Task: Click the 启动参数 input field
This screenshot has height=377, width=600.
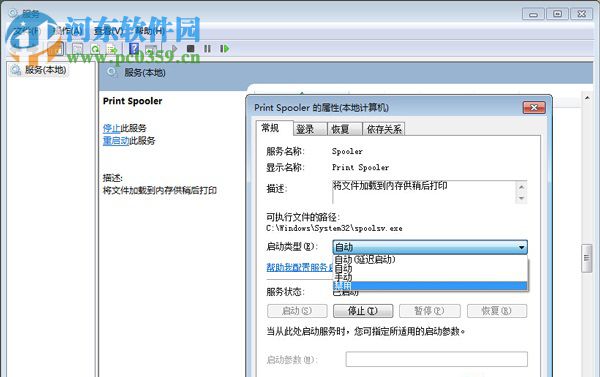Action: coord(437,359)
